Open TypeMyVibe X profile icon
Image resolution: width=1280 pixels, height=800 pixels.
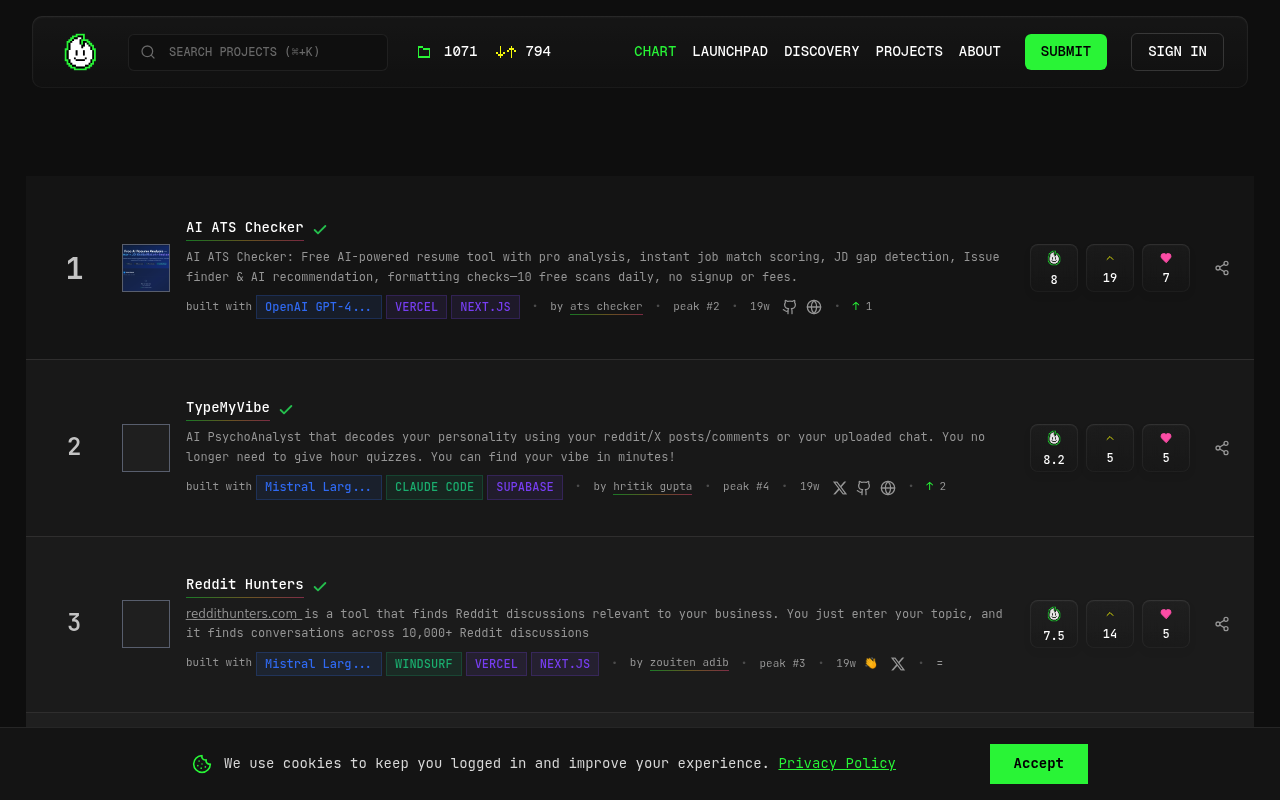840,488
